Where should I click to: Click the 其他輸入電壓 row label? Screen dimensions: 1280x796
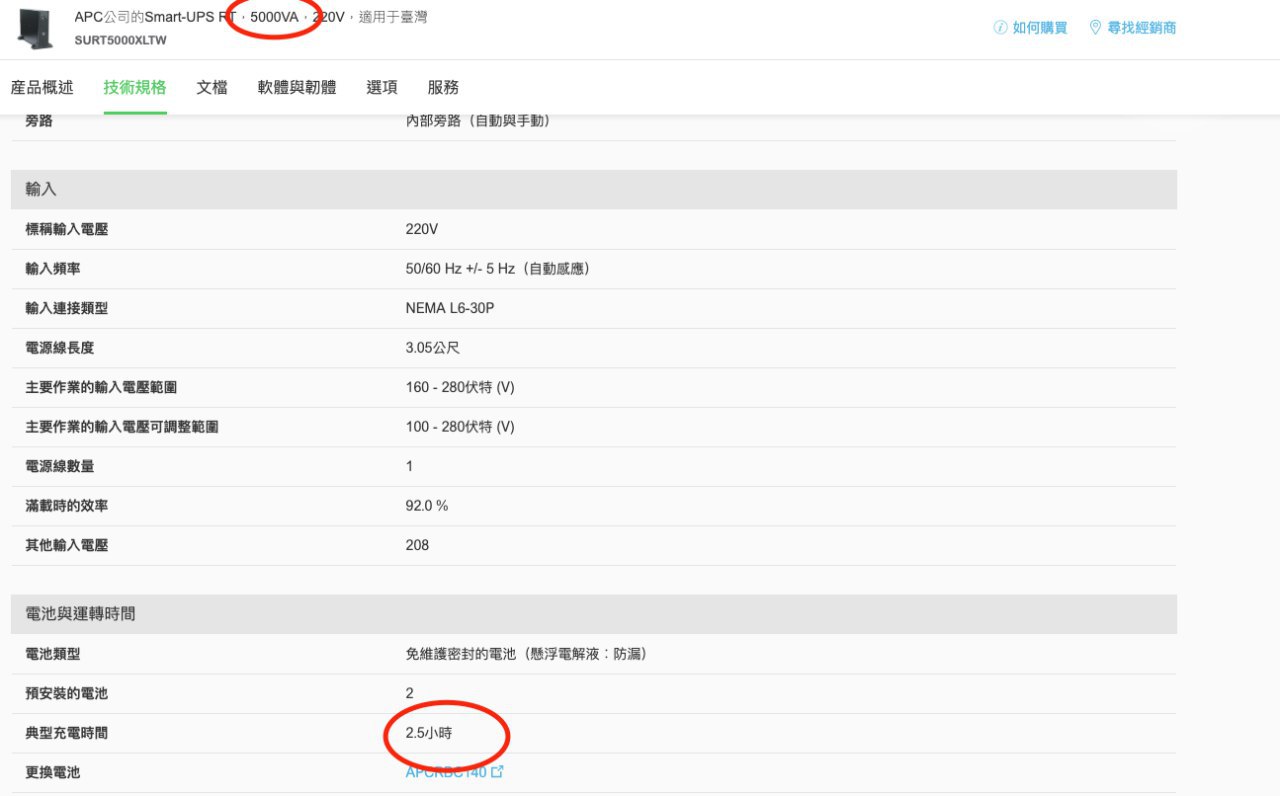click(67, 545)
